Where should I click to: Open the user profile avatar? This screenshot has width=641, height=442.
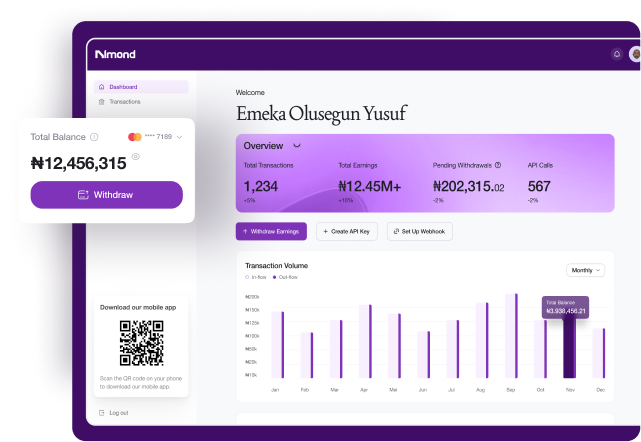coord(634,54)
